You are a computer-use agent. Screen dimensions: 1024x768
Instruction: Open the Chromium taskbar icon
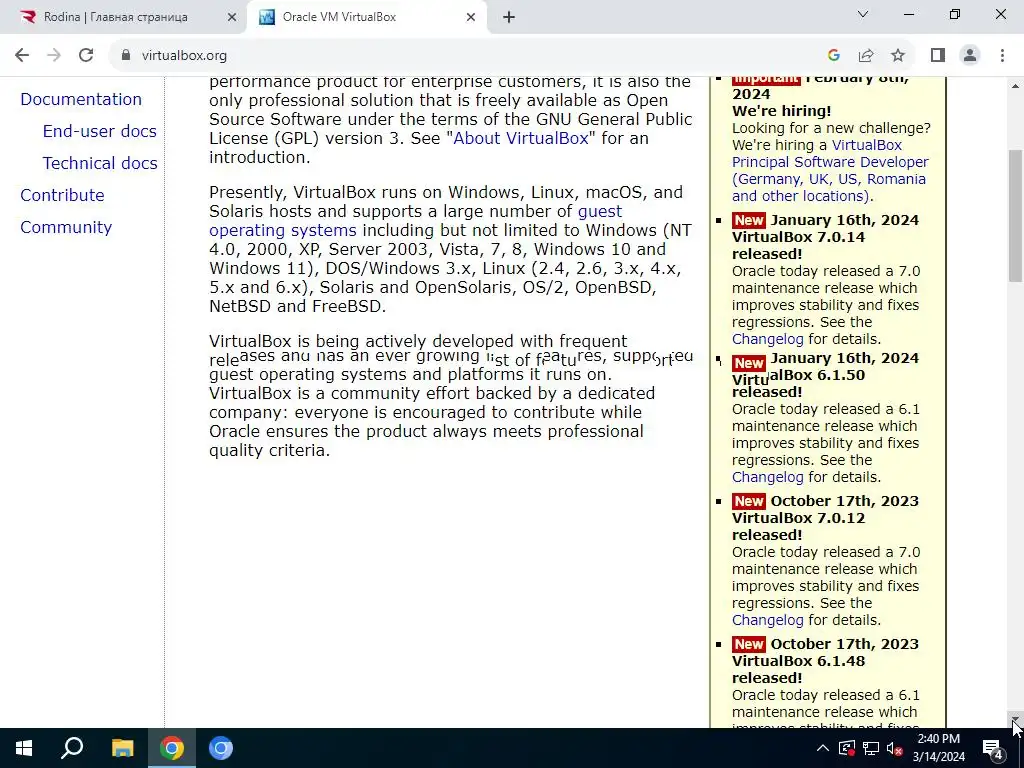click(x=221, y=748)
